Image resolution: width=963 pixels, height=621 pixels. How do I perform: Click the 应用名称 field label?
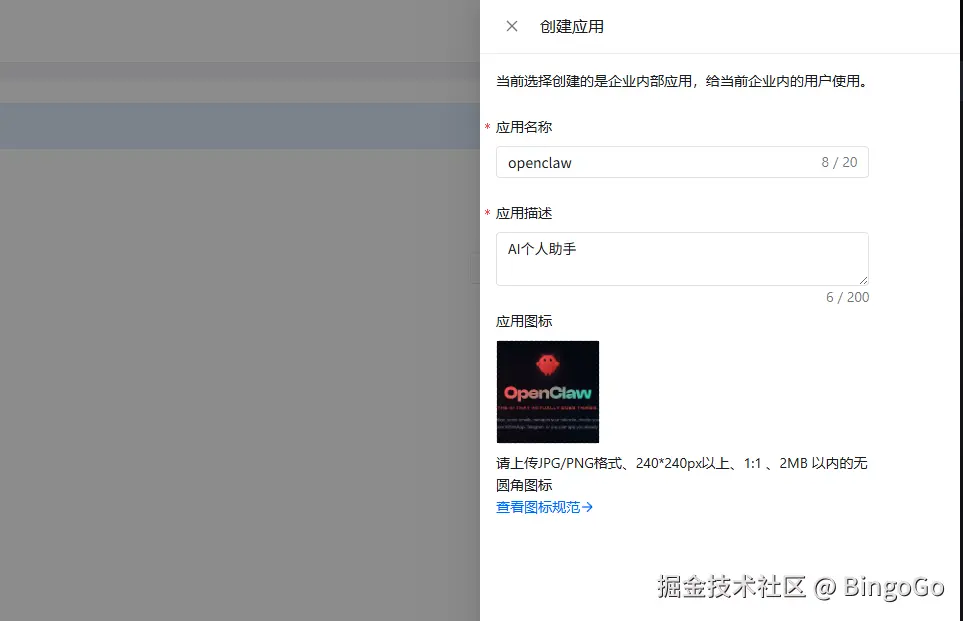[x=521, y=127]
